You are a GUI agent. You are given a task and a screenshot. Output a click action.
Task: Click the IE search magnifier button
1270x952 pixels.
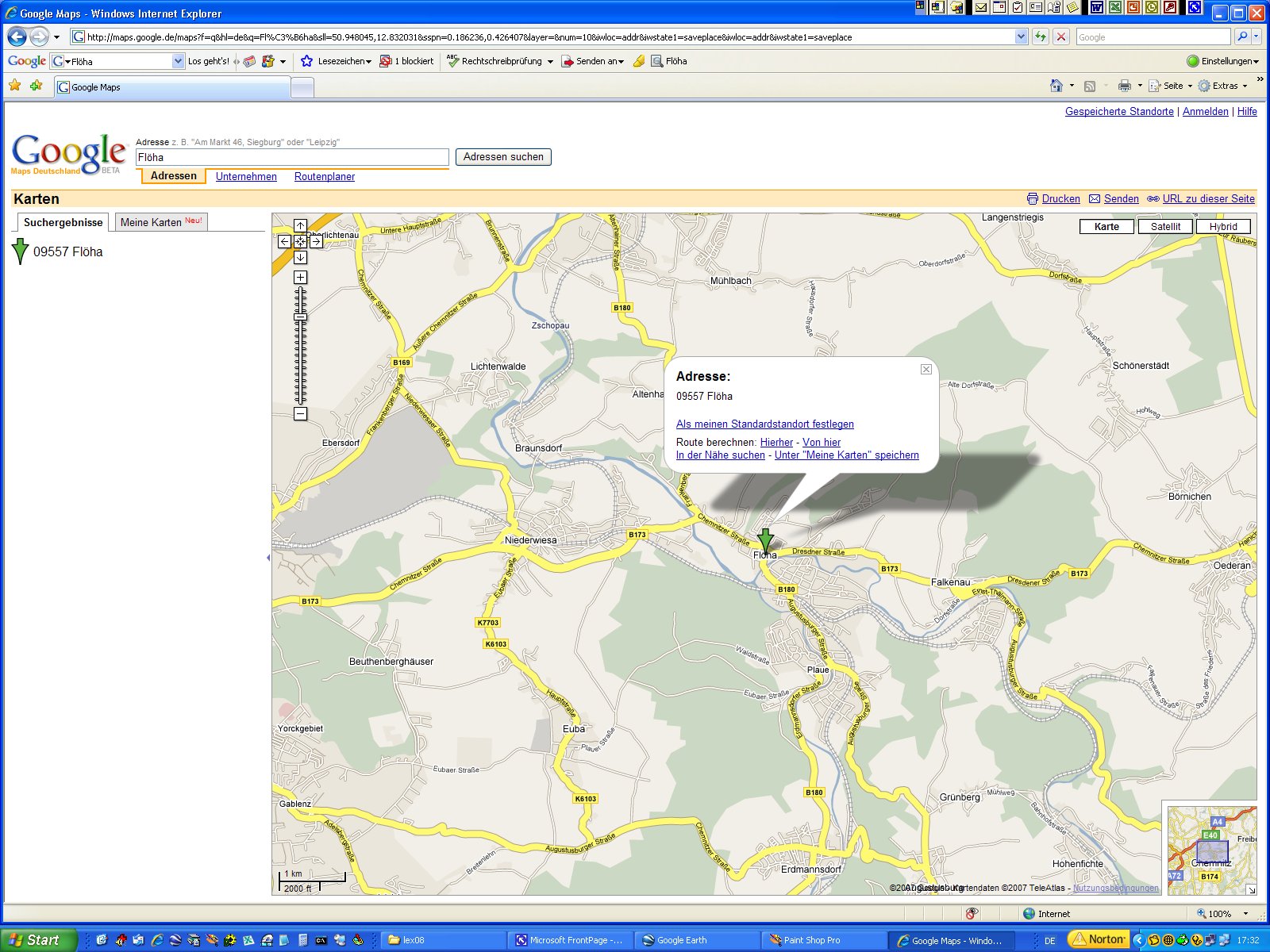point(1242,36)
